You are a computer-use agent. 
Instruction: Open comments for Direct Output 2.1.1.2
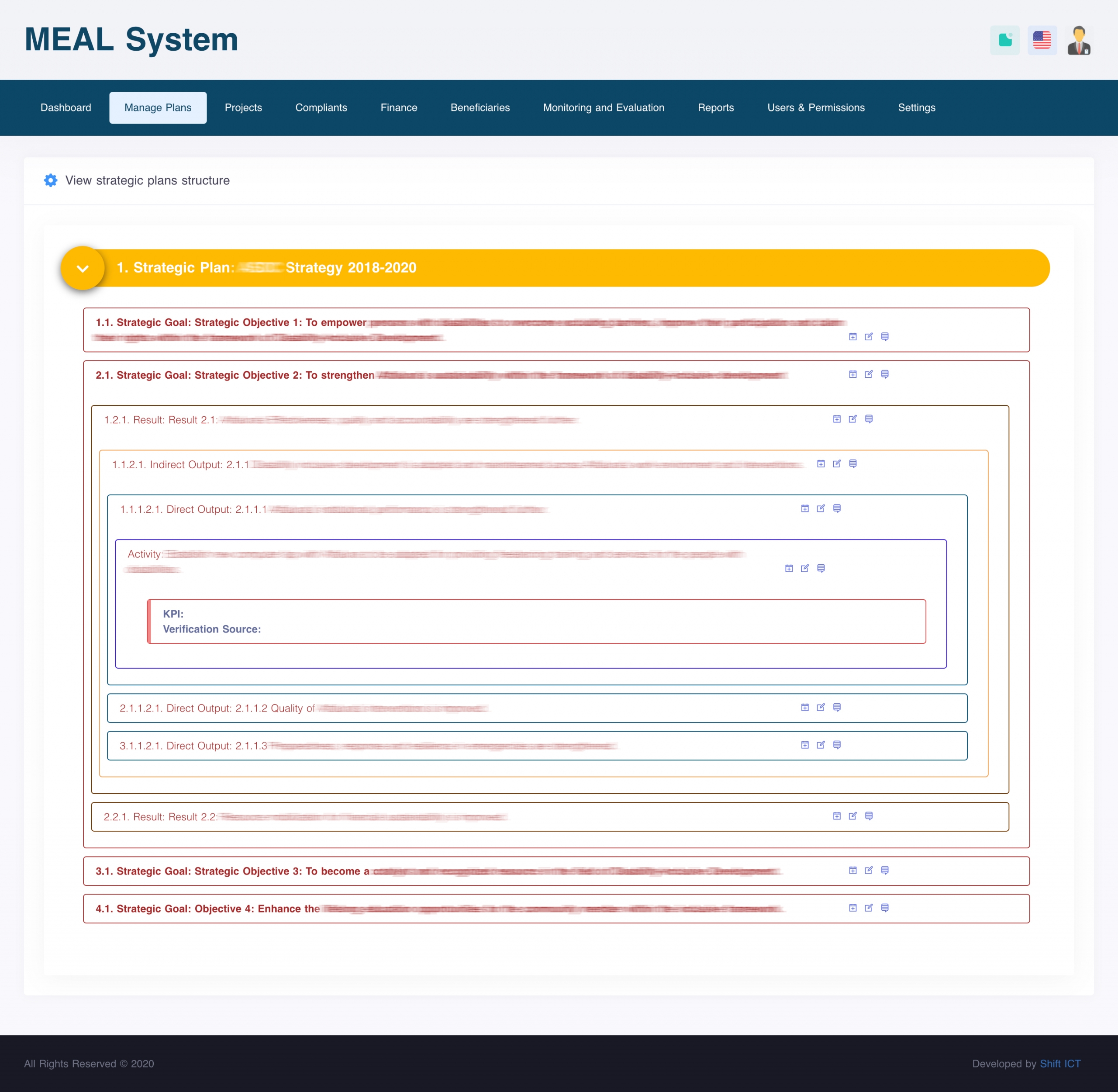836,707
